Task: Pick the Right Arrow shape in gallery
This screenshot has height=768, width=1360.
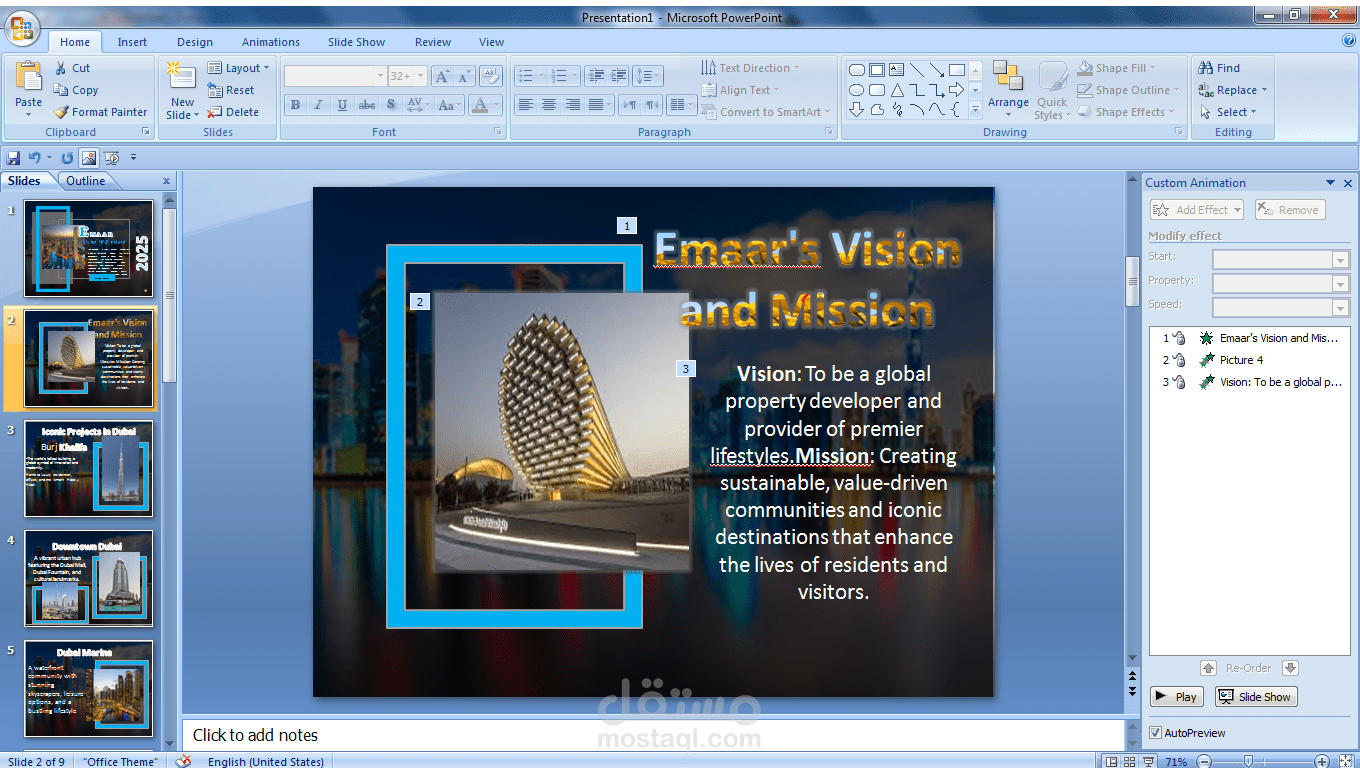Action: pos(957,90)
